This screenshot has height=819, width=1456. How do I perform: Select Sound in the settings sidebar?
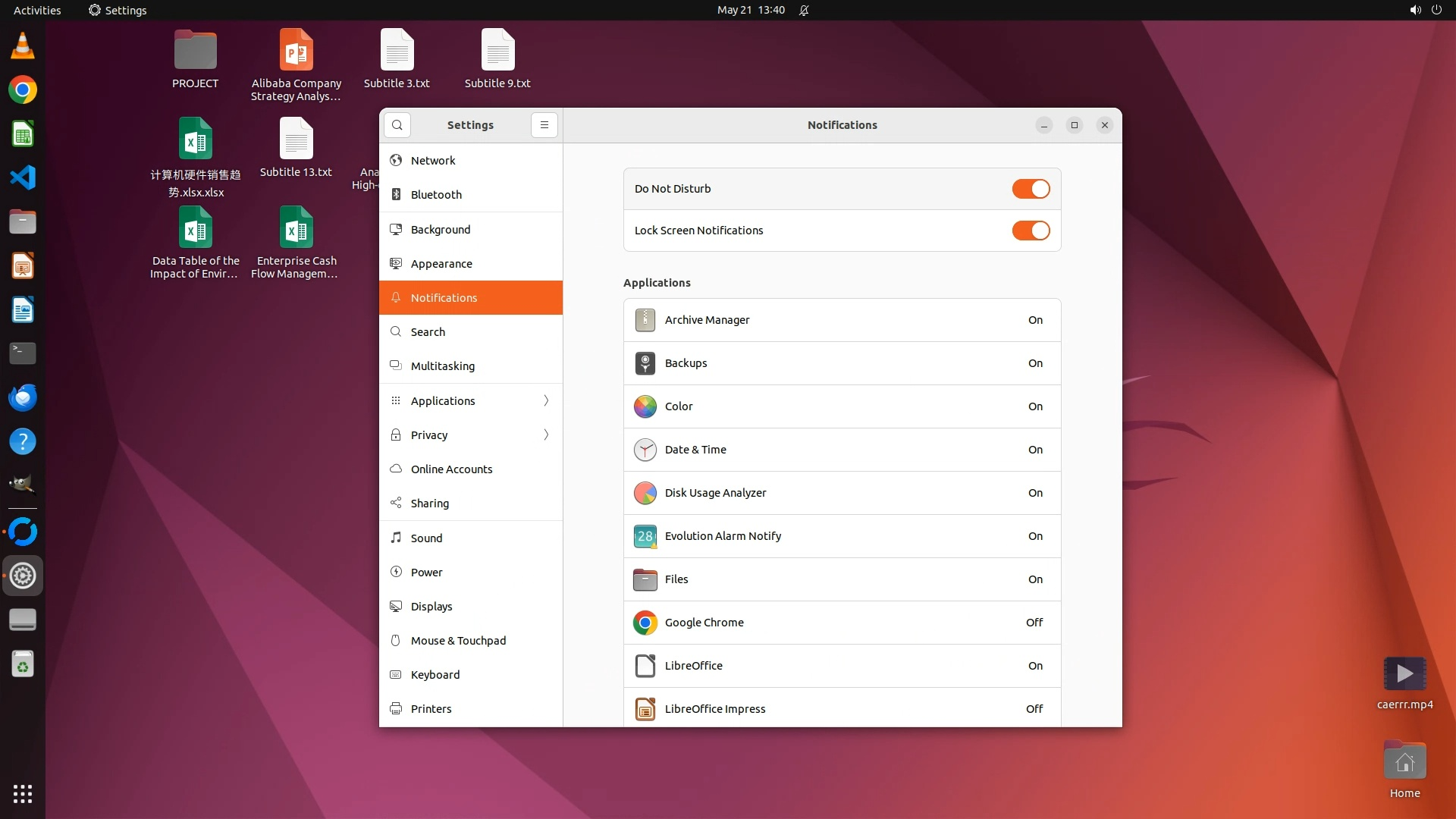426,538
